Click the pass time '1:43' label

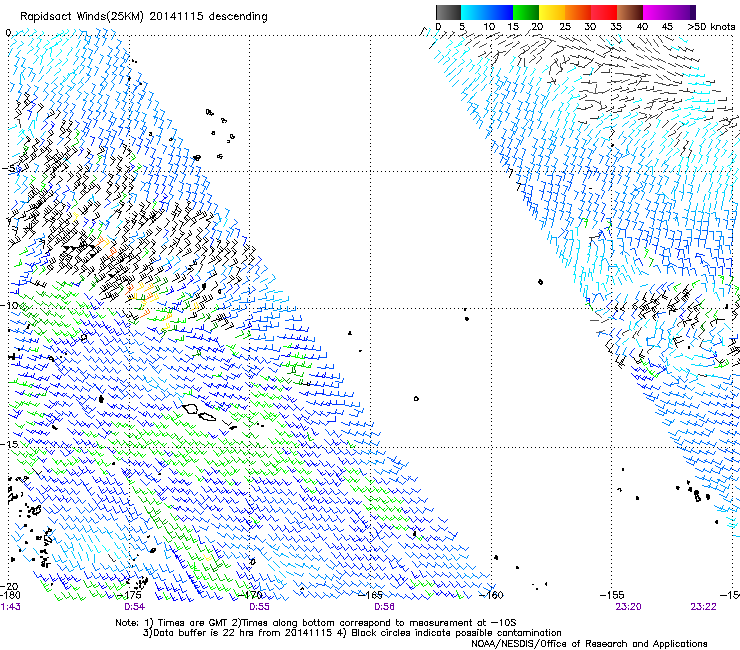tap(11, 607)
